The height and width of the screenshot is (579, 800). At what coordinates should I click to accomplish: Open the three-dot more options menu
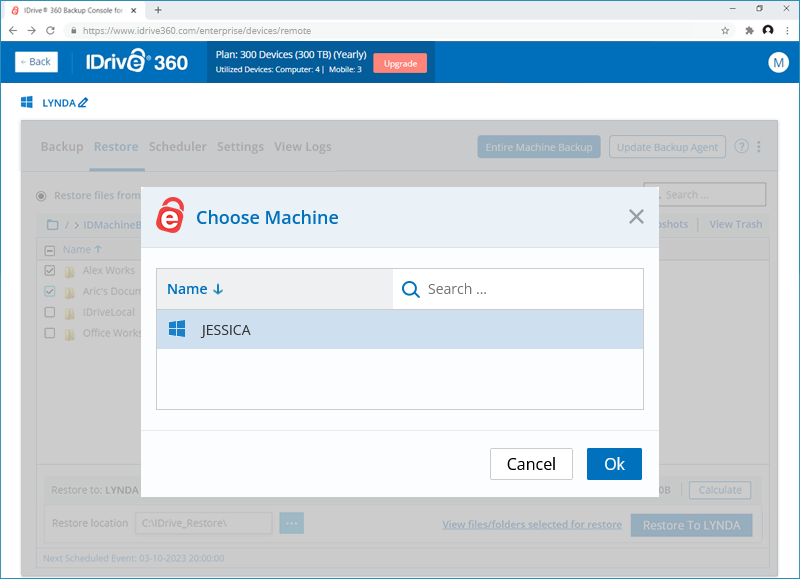click(x=759, y=147)
